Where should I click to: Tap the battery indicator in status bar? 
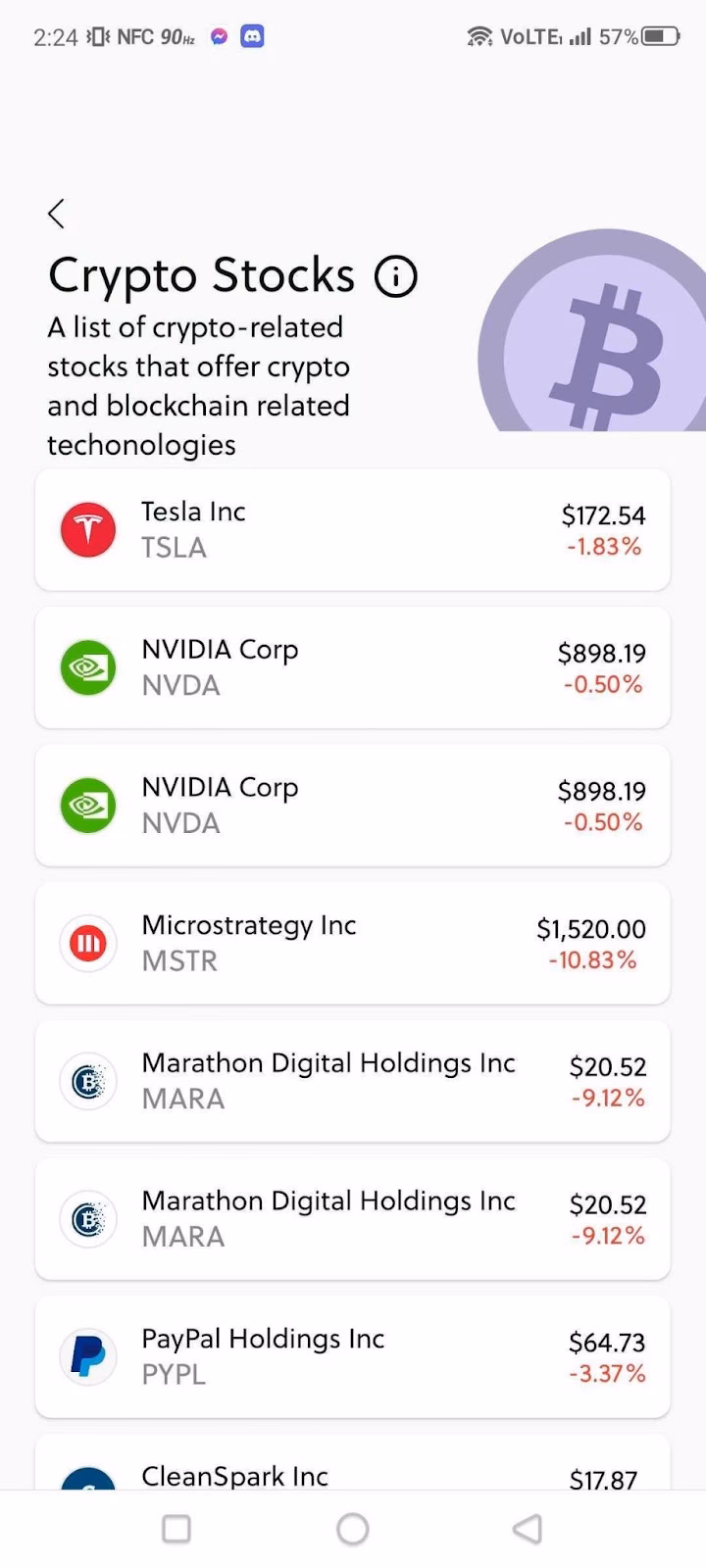click(660, 37)
